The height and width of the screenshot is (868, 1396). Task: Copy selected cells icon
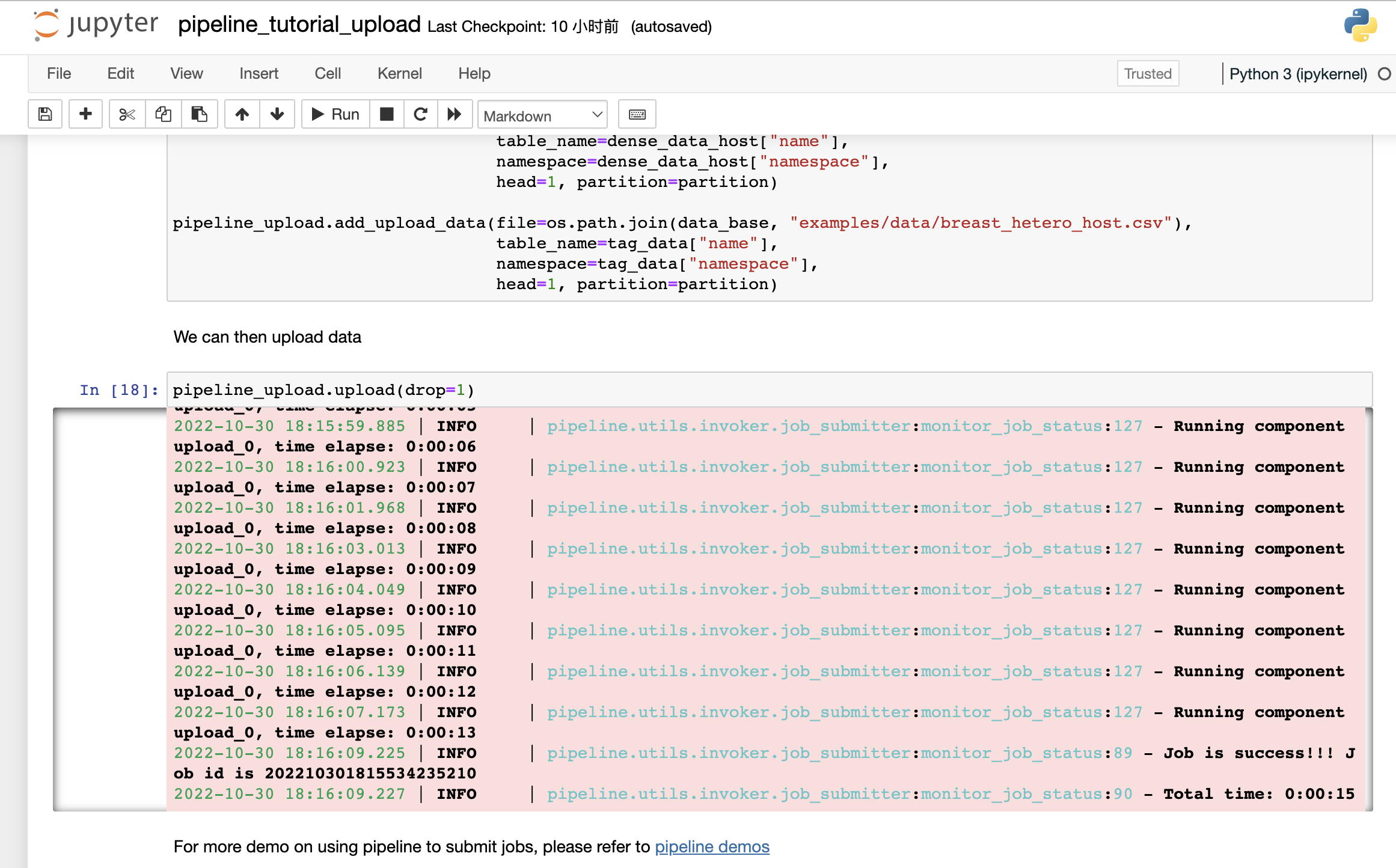point(163,114)
